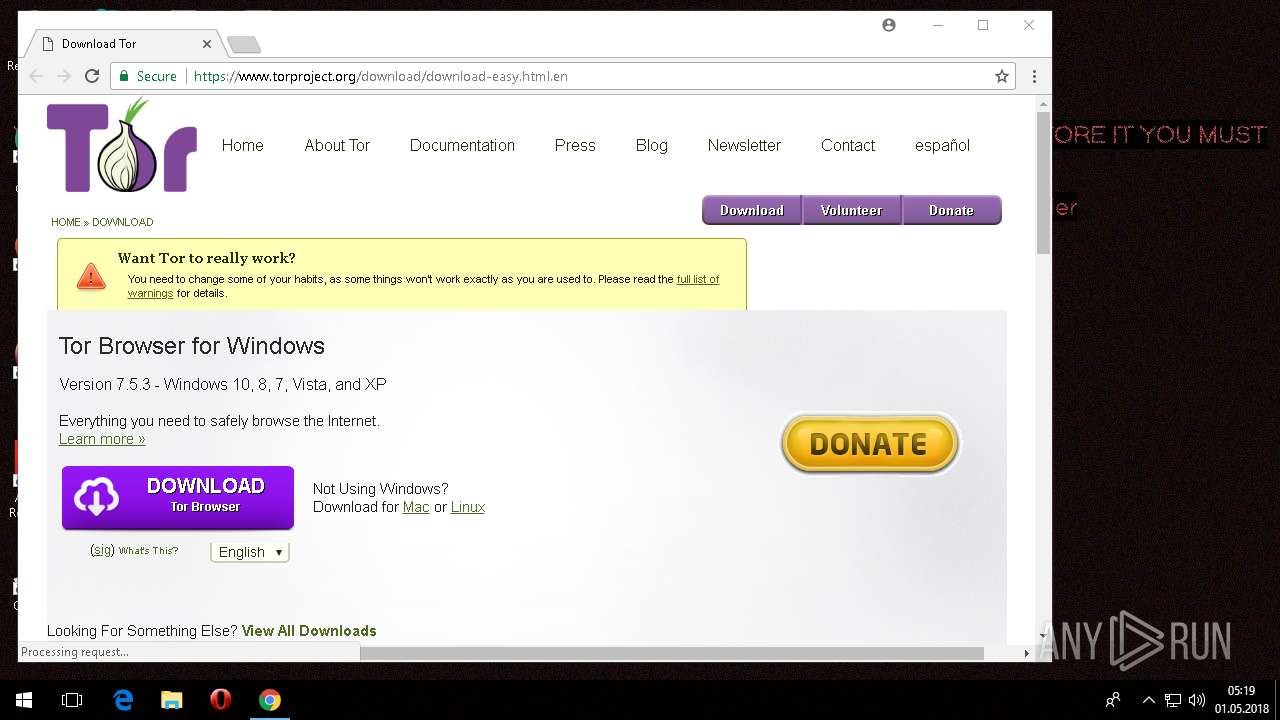Open the Chrome user profile icon

click(889, 25)
